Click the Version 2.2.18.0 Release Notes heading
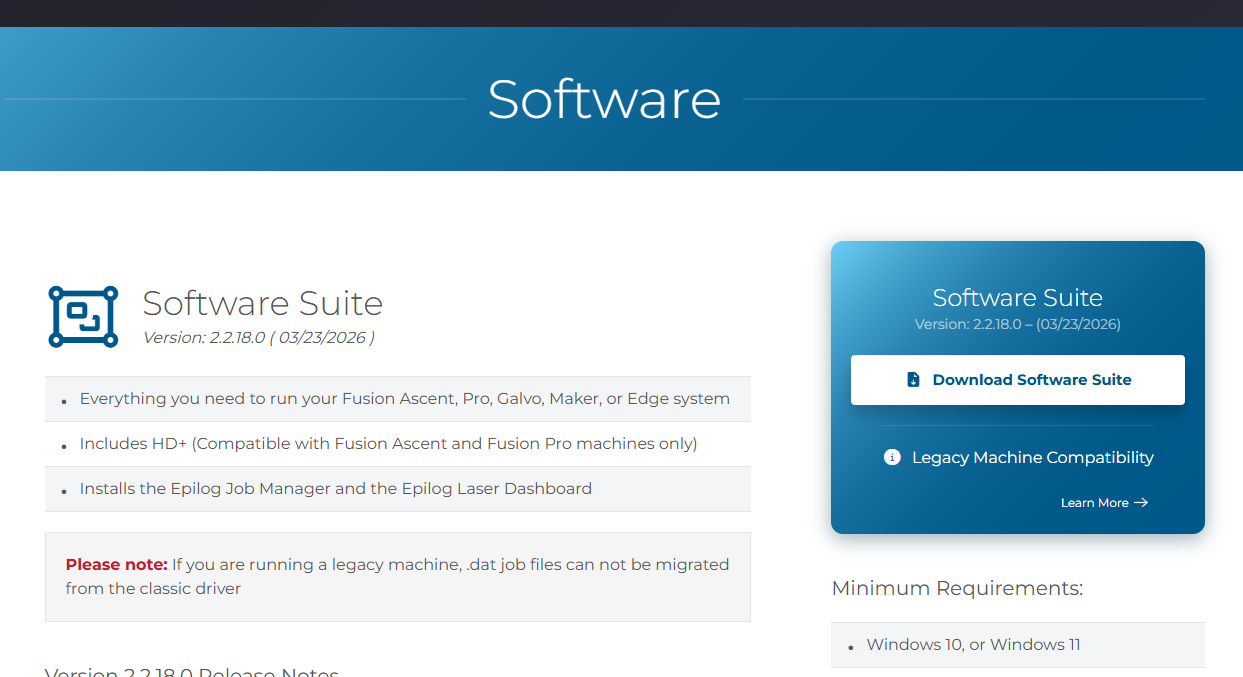This screenshot has width=1243, height=677. [x=190, y=671]
